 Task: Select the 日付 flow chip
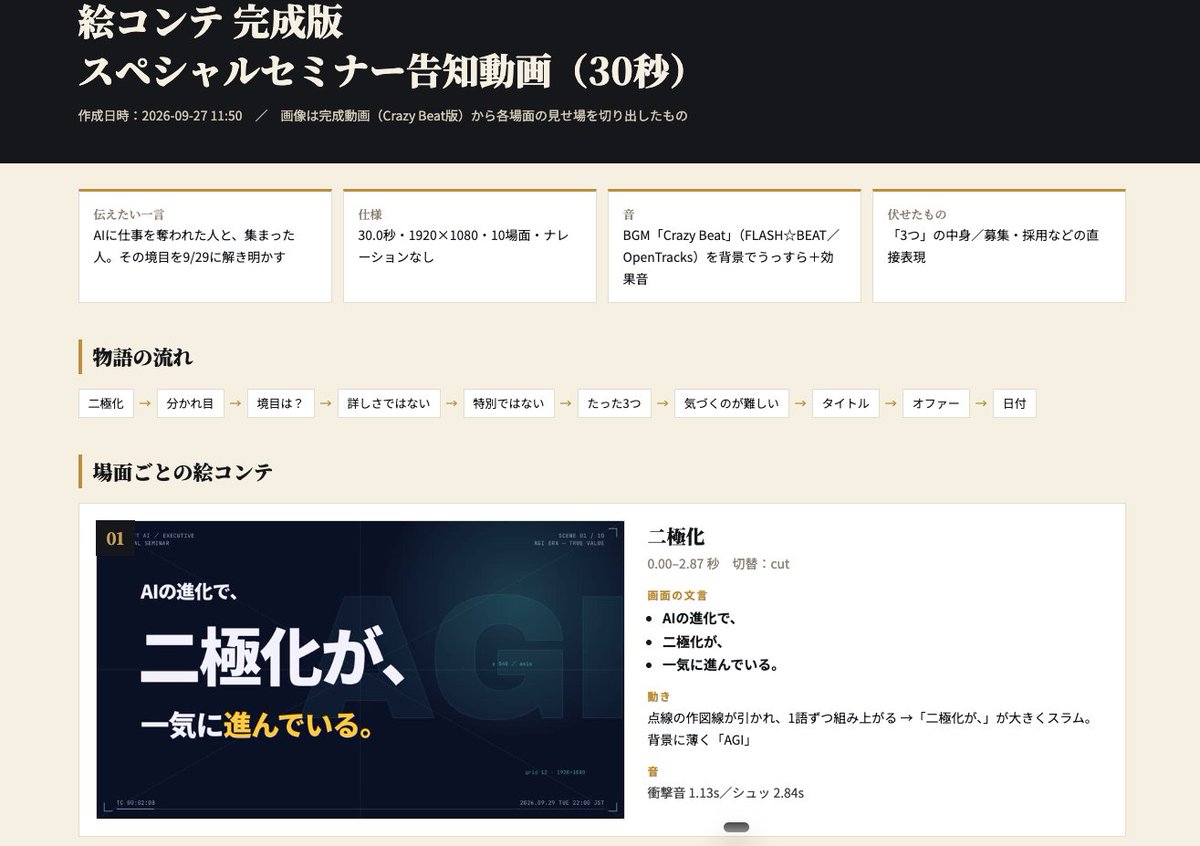(1014, 404)
